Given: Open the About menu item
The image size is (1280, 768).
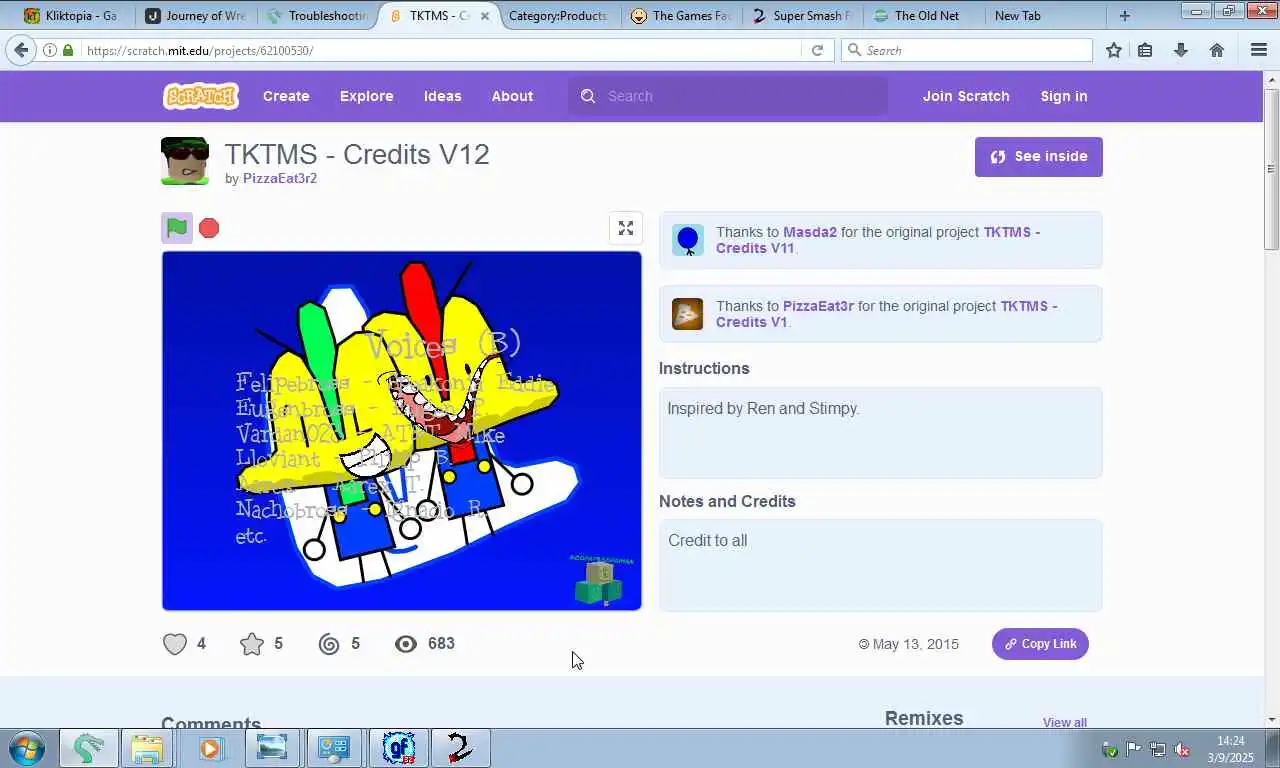Looking at the screenshot, I should (x=512, y=96).
